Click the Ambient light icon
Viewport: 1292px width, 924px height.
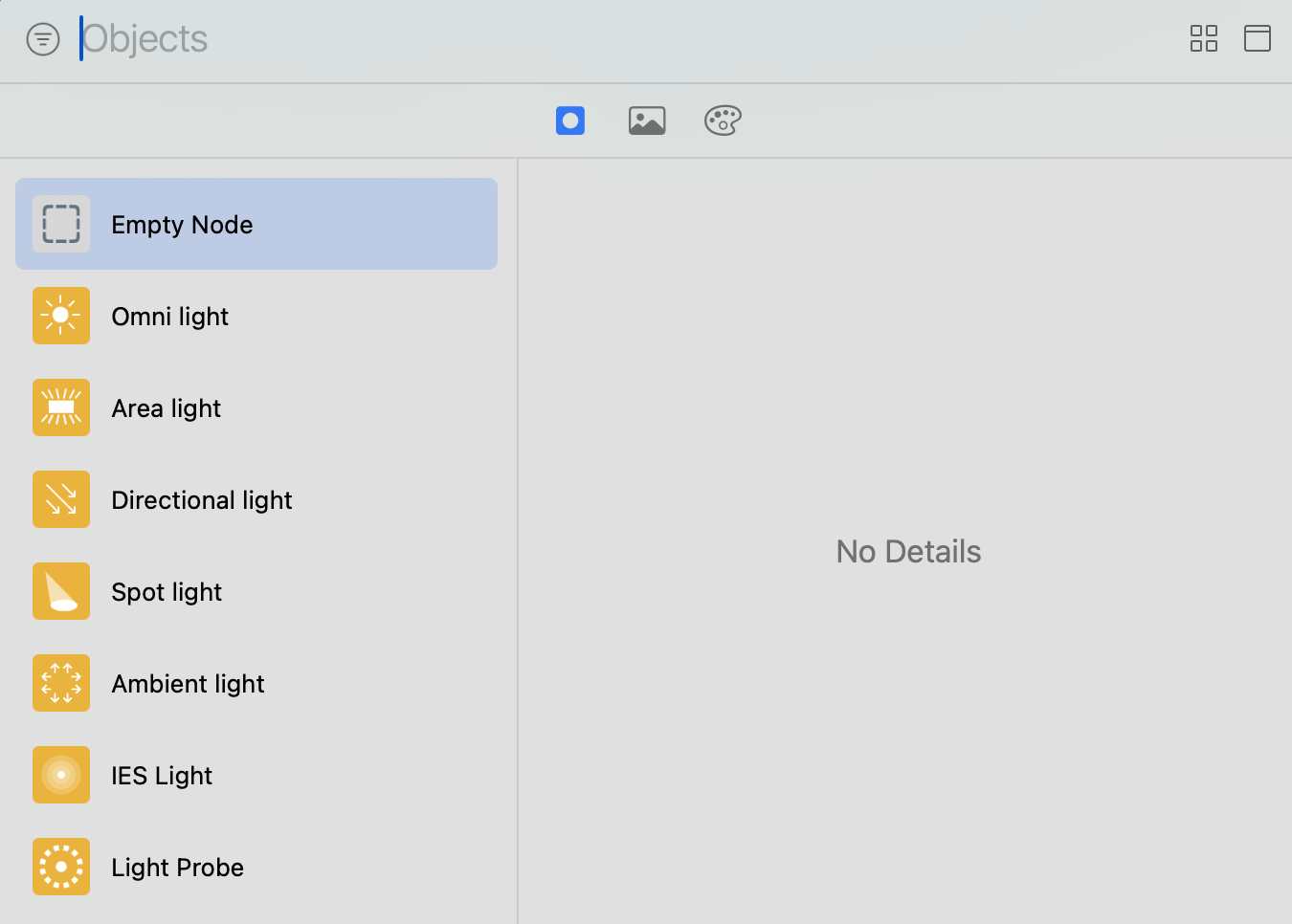click(x=61, y=683)
